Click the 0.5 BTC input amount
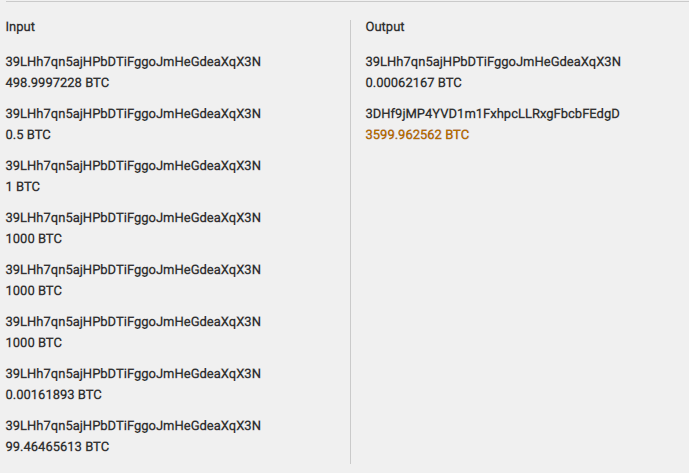689x473 pixels. 28,135
